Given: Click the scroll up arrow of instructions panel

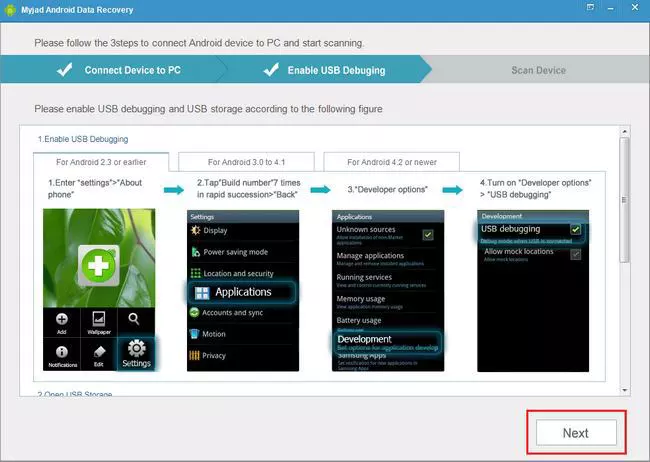Looking at the screenshot, I should click(624, 131).
